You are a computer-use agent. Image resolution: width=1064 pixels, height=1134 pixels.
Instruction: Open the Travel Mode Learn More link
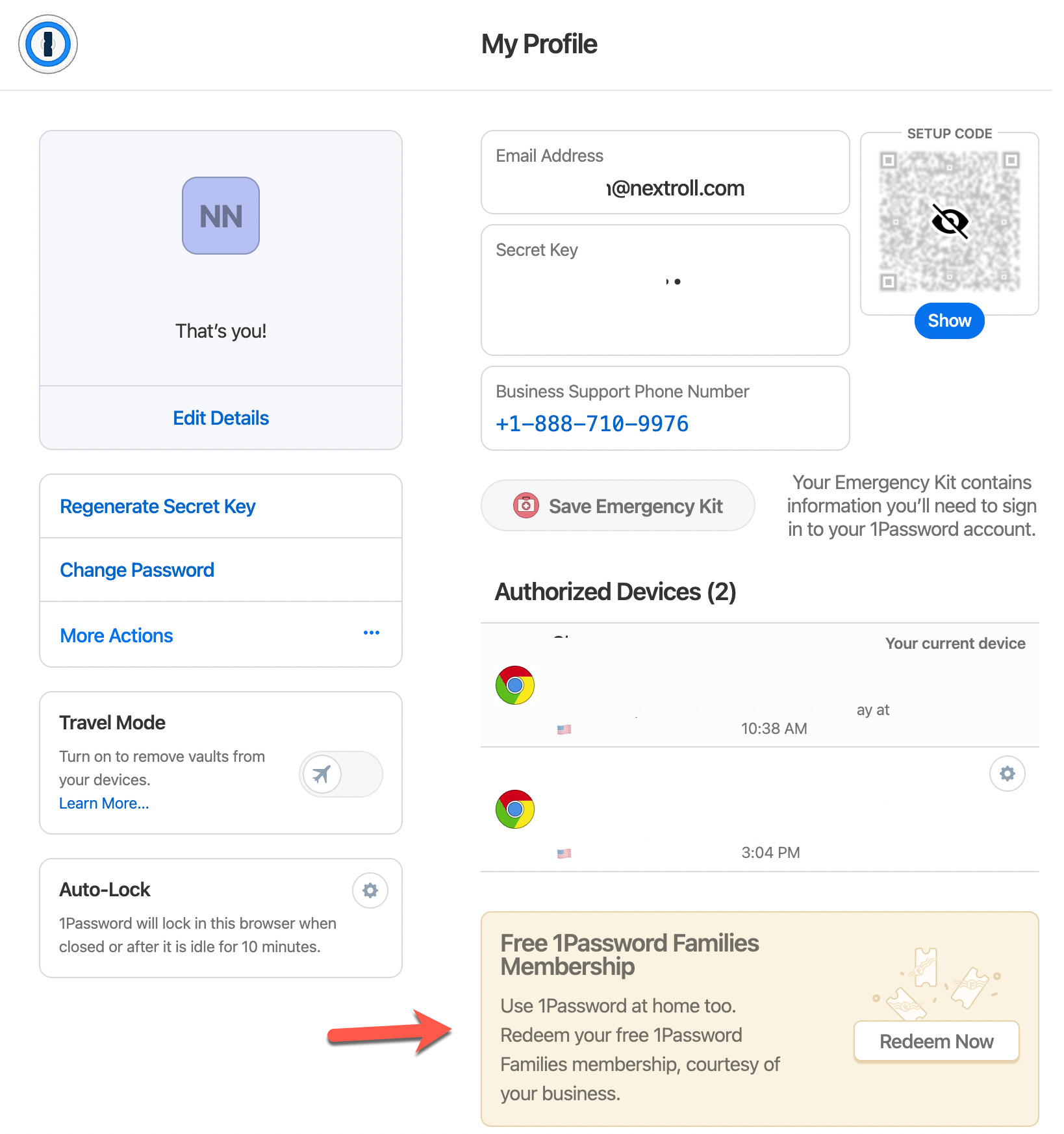(103, 803)
